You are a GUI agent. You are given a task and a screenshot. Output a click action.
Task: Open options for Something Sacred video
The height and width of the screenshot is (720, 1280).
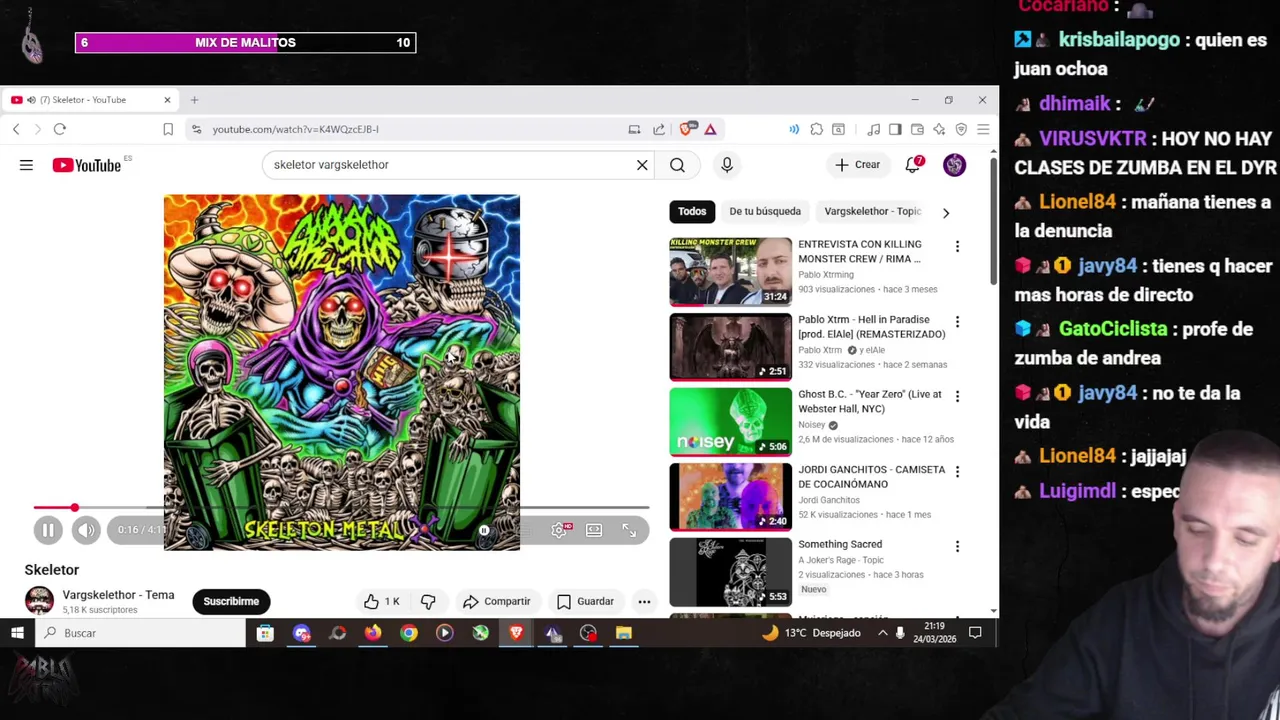957,546
